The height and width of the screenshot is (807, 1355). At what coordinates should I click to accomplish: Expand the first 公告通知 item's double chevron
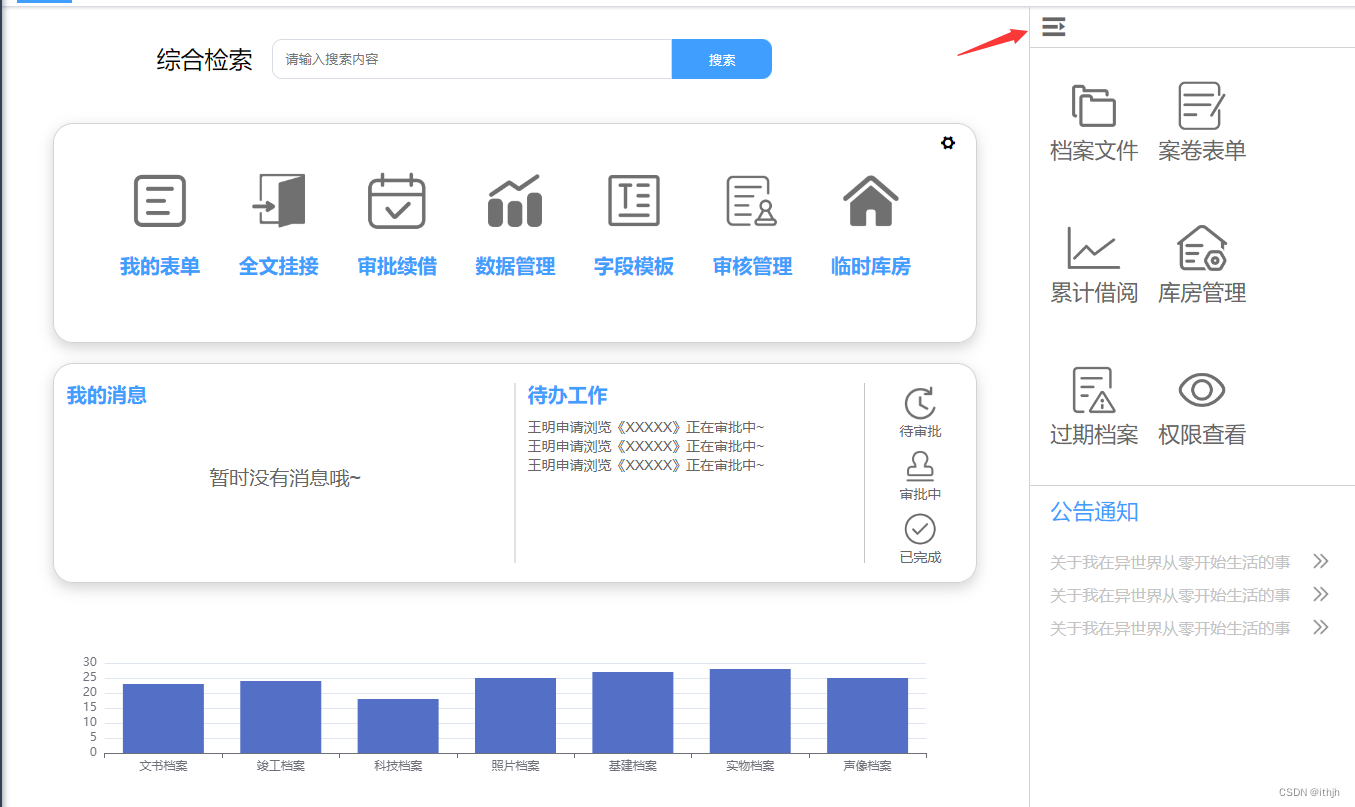[1321, 561]
